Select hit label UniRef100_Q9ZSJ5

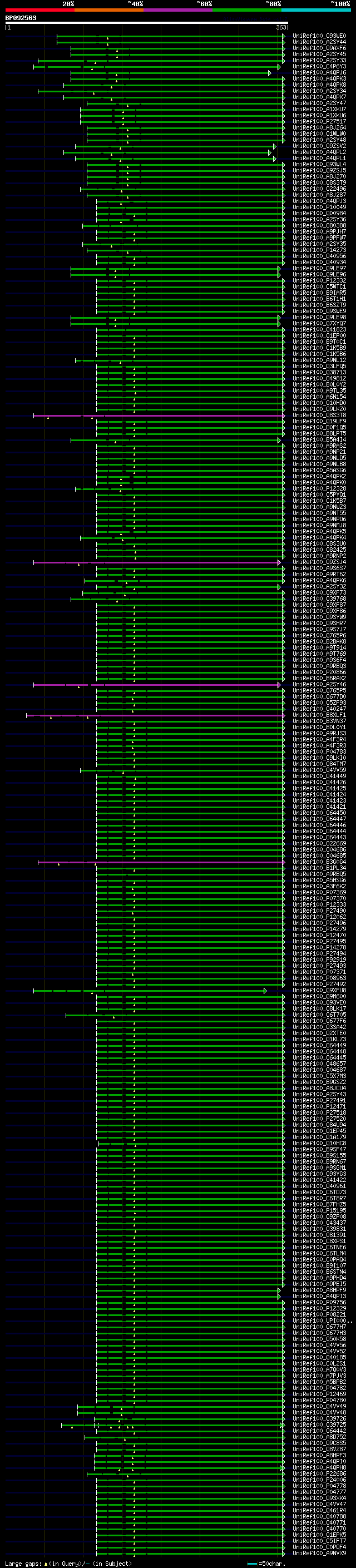(x=319, y=170)
